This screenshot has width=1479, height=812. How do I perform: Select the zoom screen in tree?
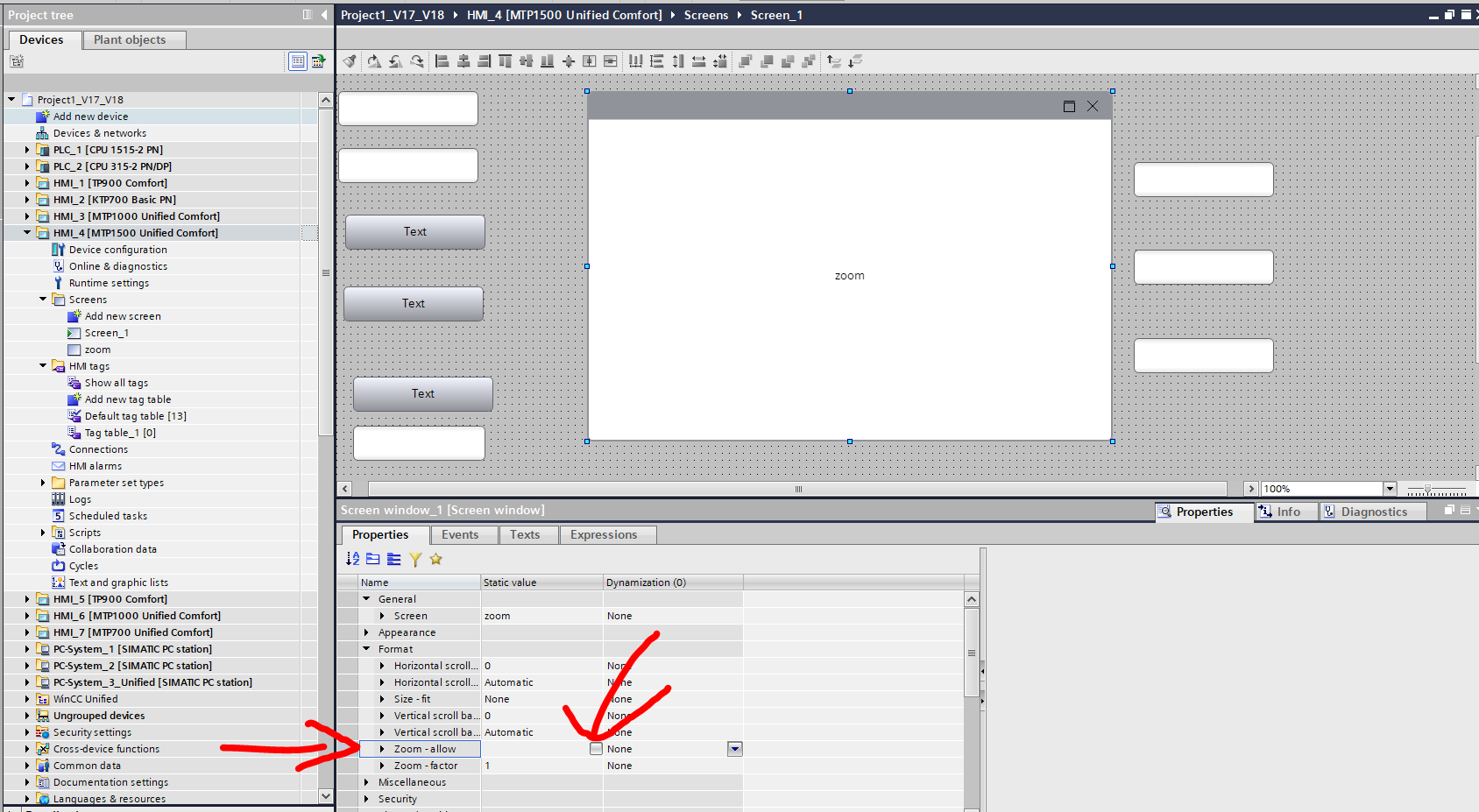(x=97, y=350)
